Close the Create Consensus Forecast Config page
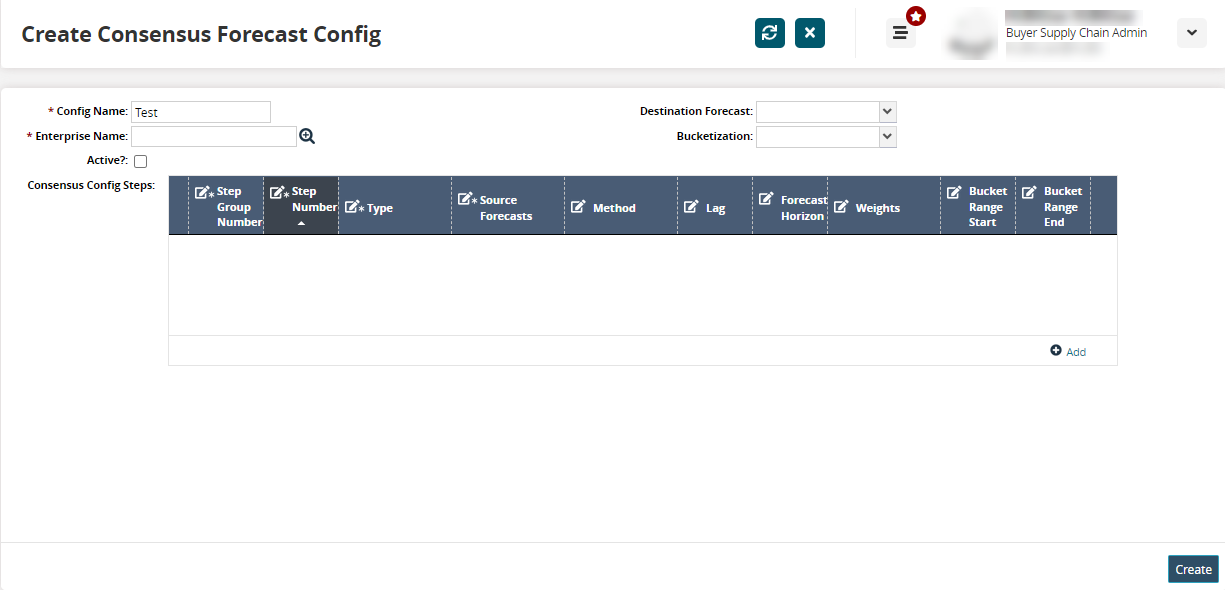This screenshot has width=1225, height=590. click(x=809, y=33)
